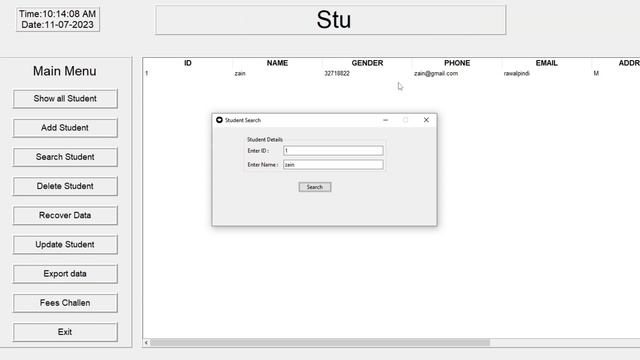Screen dimensions: 640x360
Task: Focus the Enter Name input field
Action: coord(333,164)
